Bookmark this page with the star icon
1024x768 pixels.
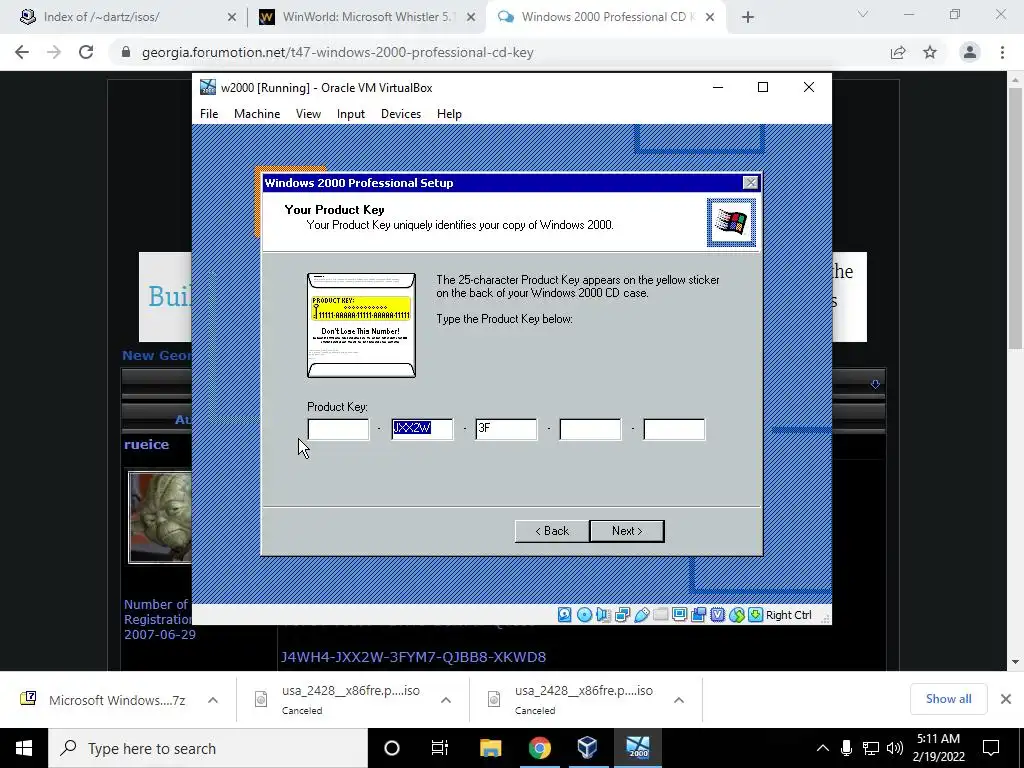point(930,52)
